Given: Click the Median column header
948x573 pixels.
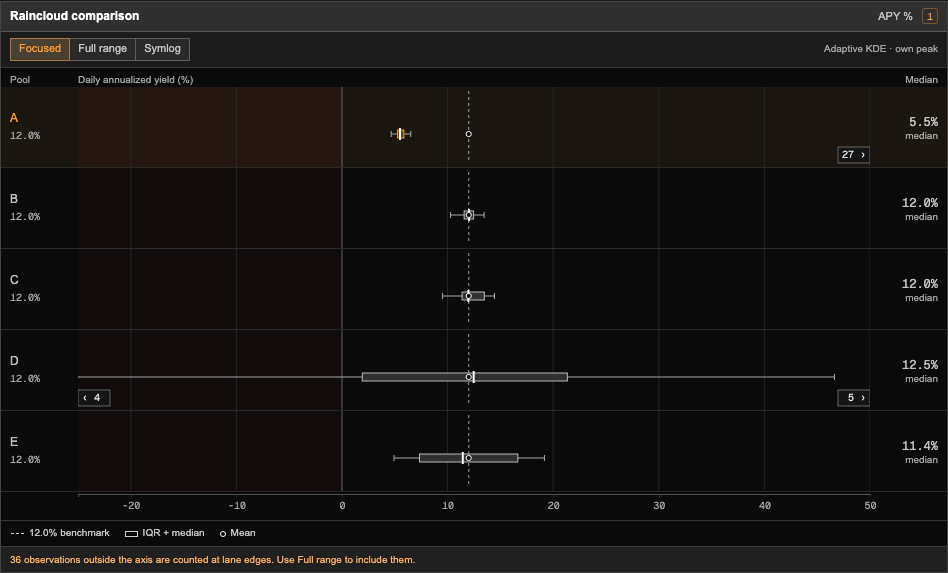Looking at the screenshot, I should [921, 80].
